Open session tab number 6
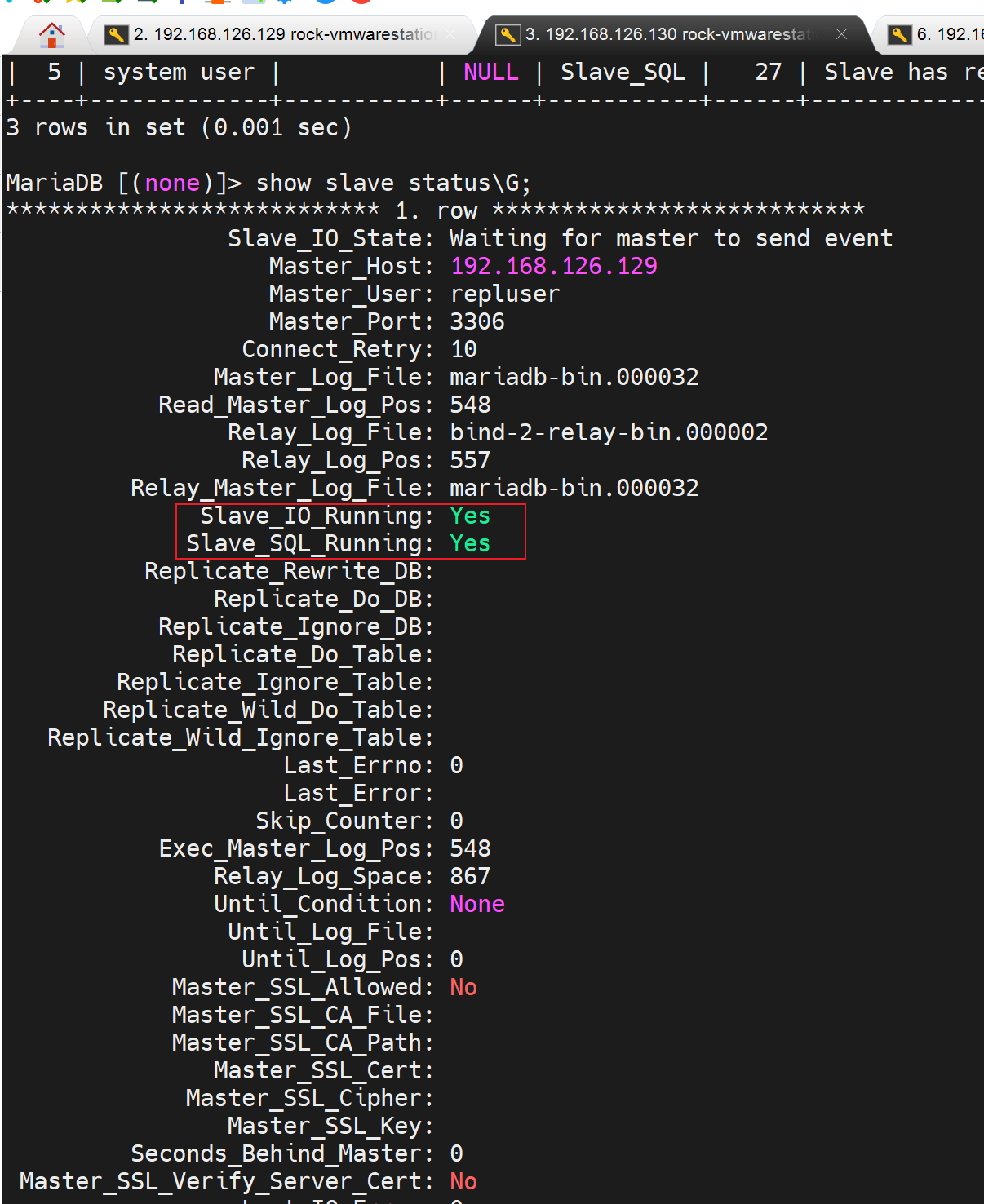The height and width of the screenshot is (1204, 984). point(948,34)
